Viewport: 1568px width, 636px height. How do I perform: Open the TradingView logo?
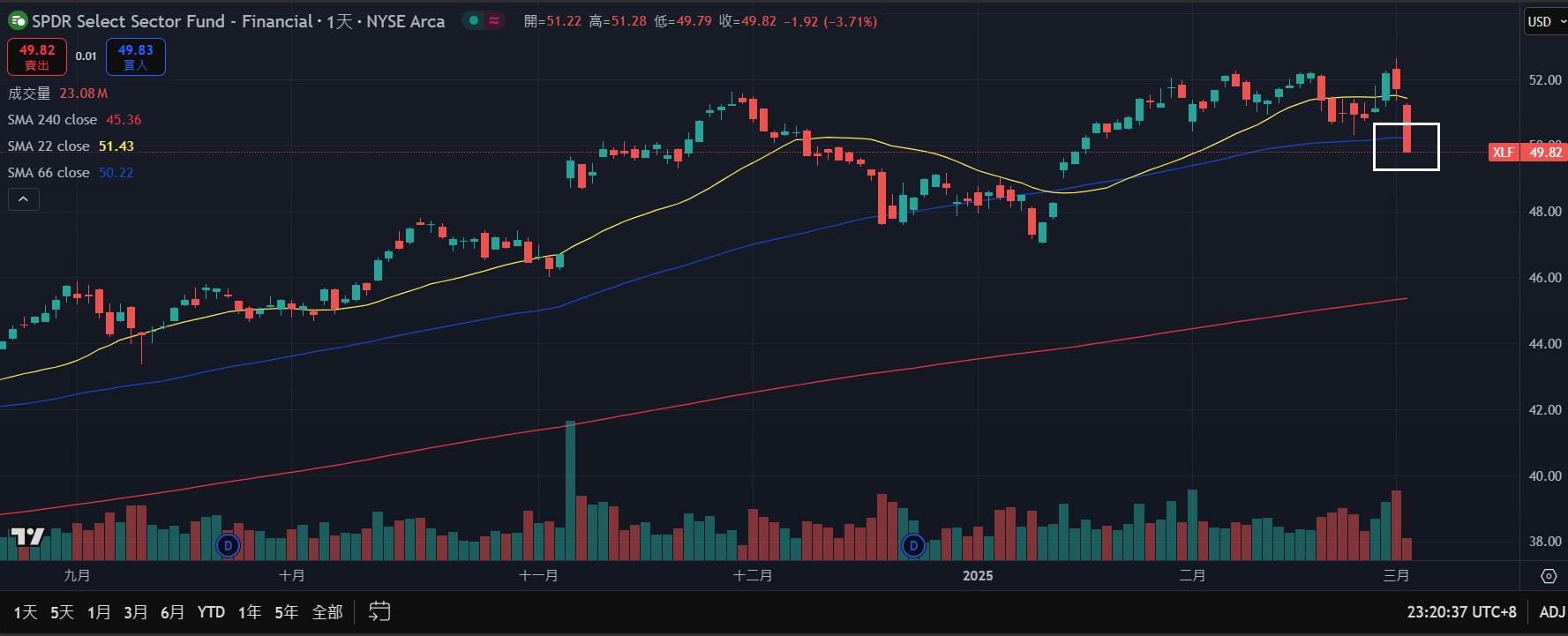point(27,536)
